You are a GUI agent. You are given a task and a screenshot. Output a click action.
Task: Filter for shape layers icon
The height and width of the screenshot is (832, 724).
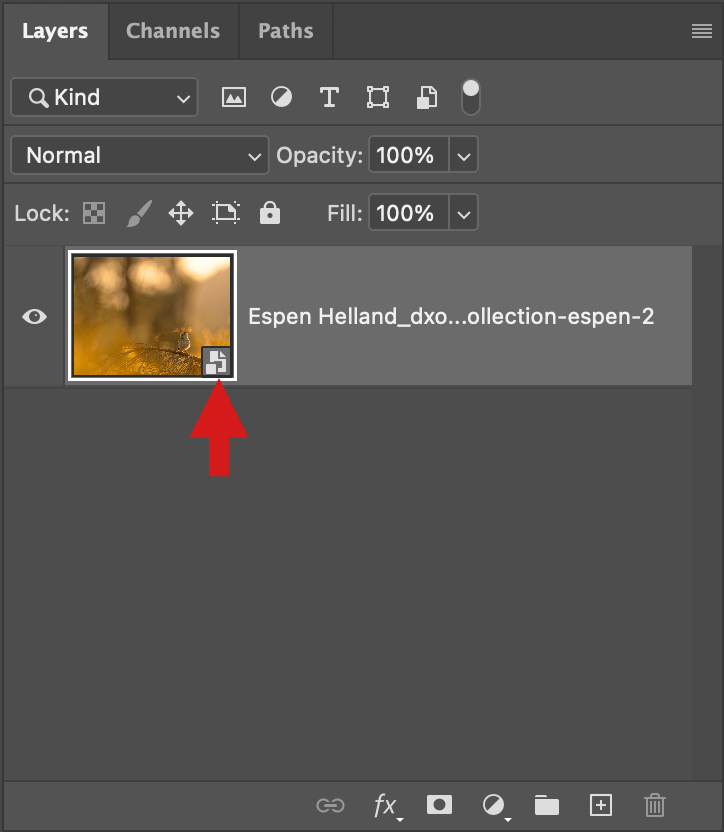378,98
